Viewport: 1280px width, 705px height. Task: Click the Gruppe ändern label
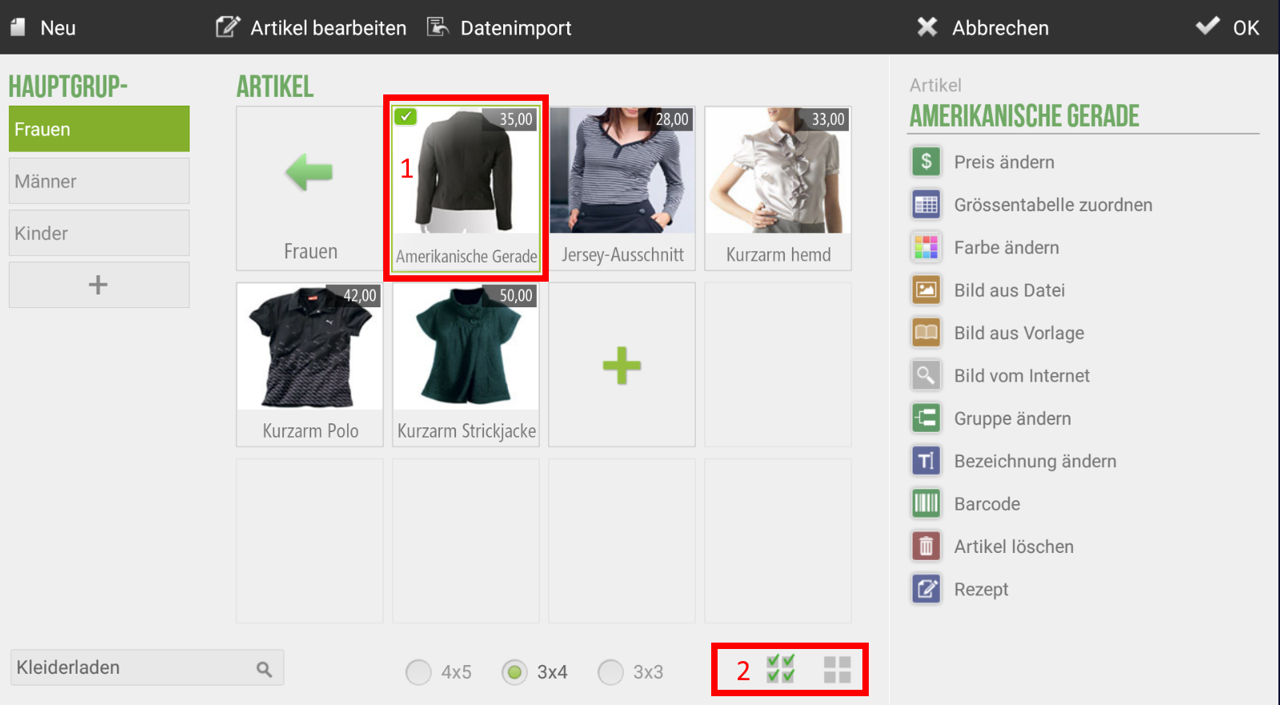pos(1012,419)
